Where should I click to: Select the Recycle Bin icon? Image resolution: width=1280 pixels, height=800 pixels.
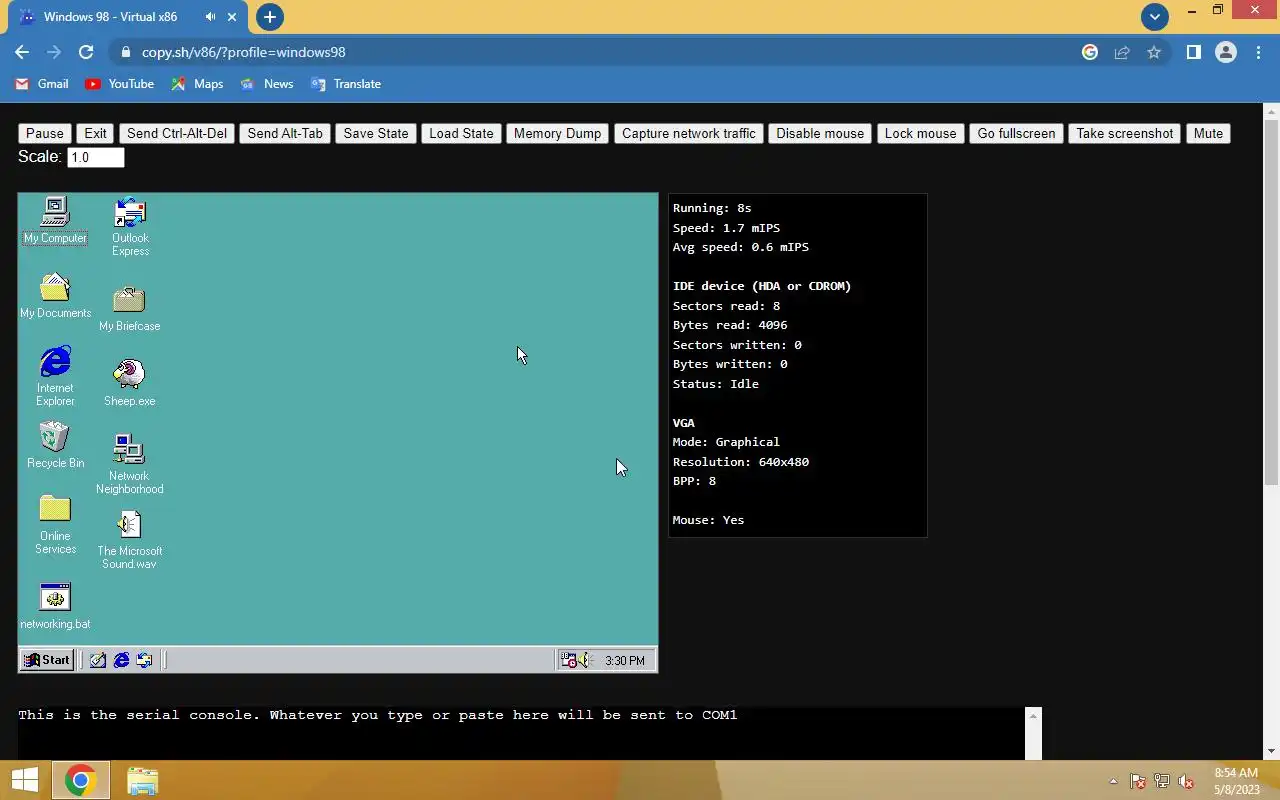[55, 445]
